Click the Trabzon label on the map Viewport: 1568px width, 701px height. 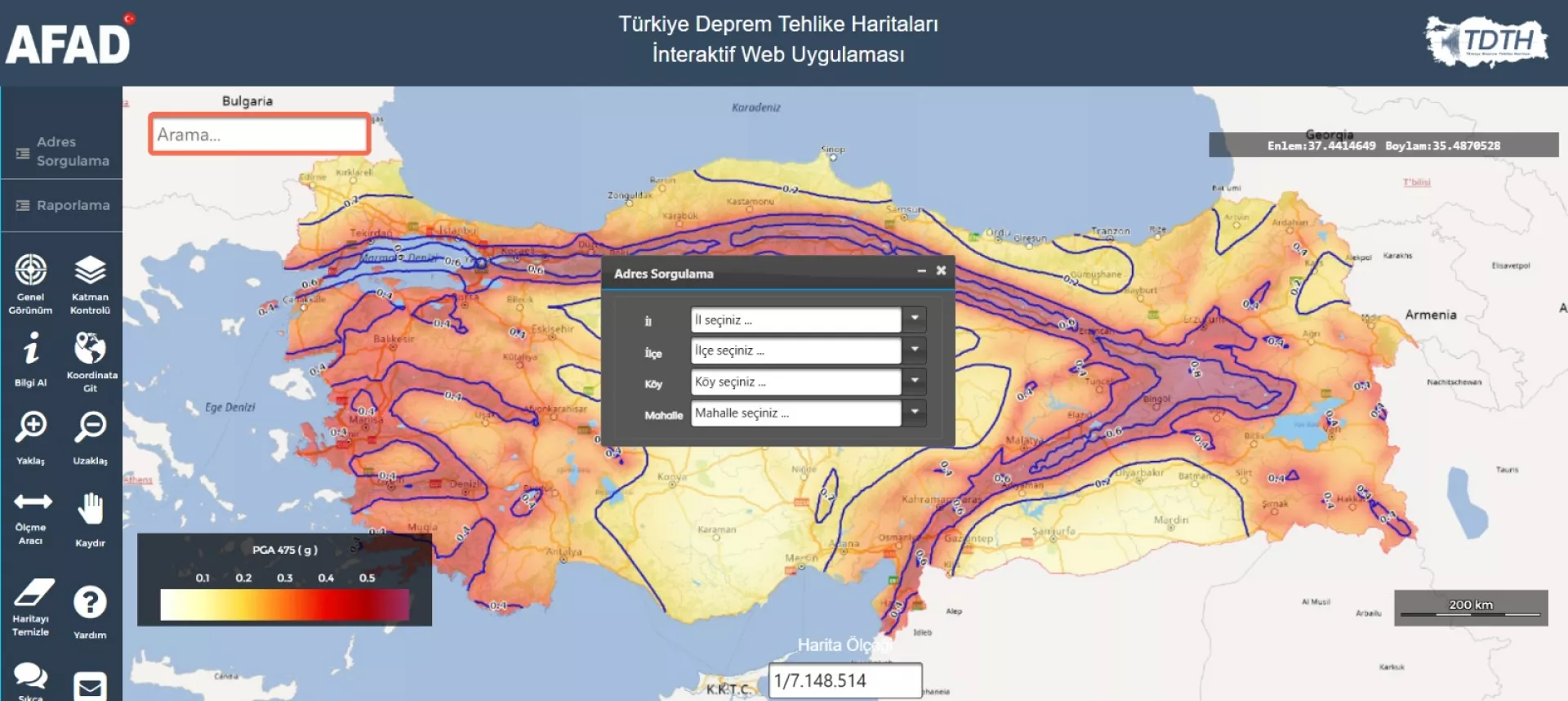tap(1111, 231)
